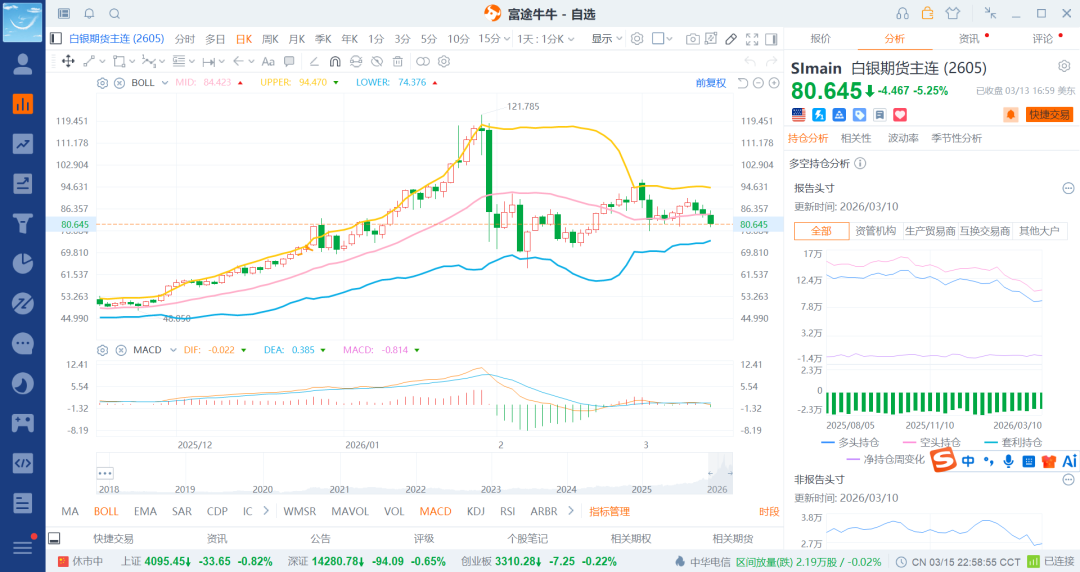This screenshot has width=1080, height=572.
Task: Enable the RSI indicator
Action: pyautogui.click(x=508, y=511)
